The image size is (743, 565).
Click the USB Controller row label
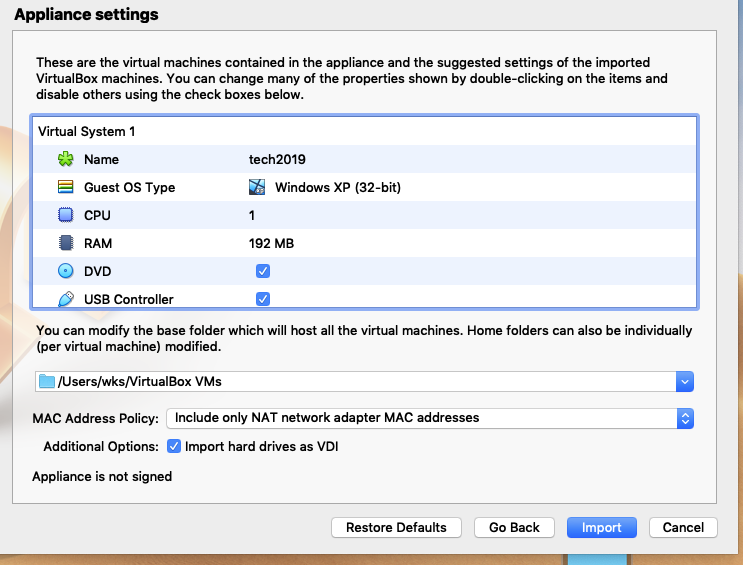click(129, 299)
